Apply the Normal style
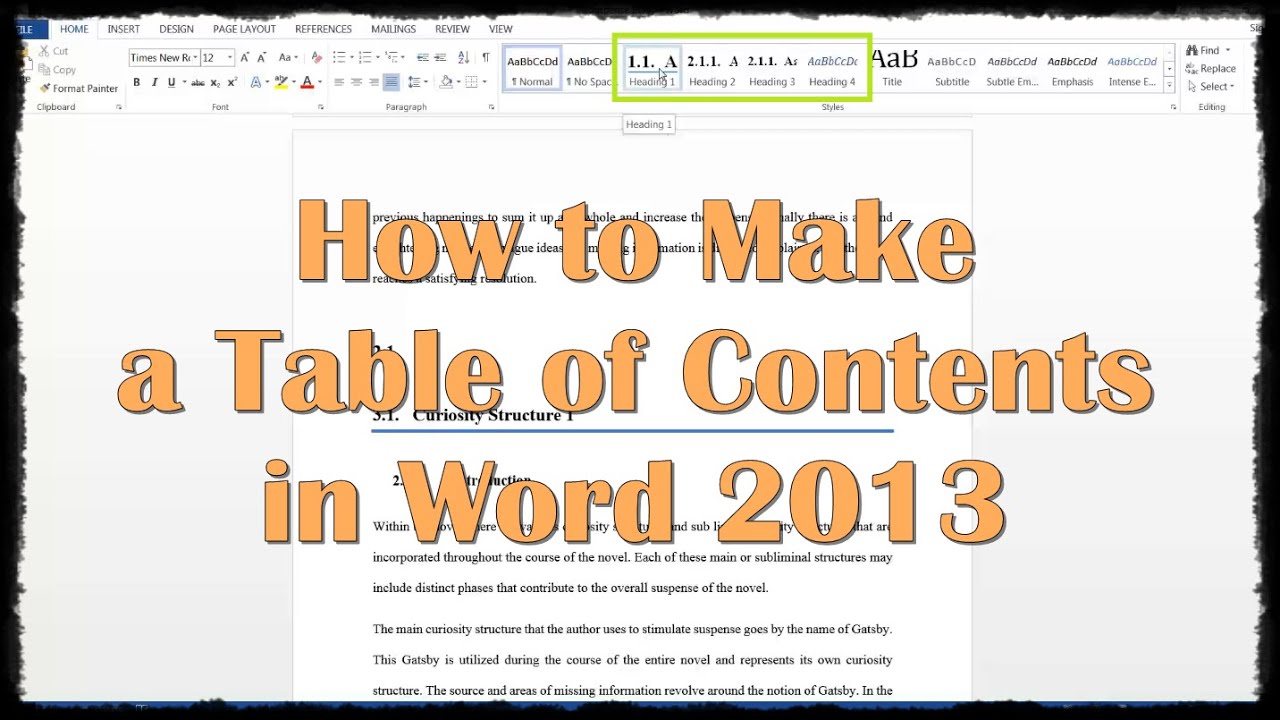 [532, 69]
